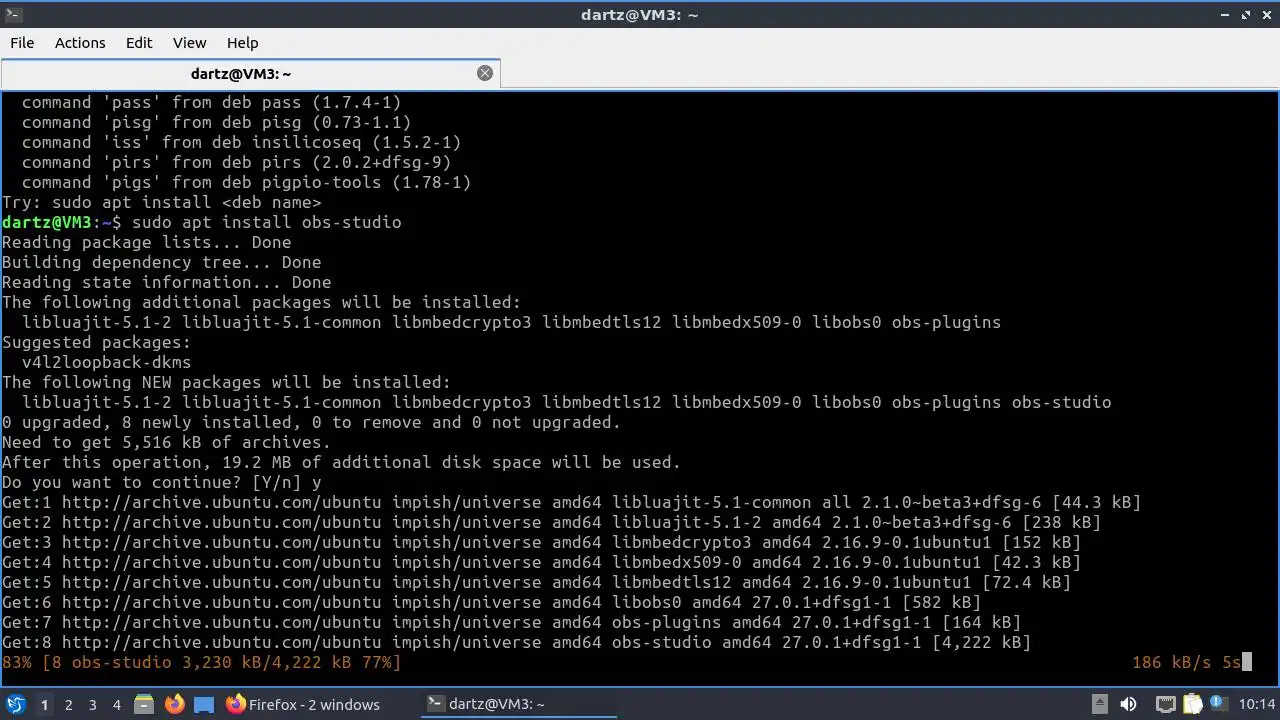Click the 'sudo apt install obs-studio' command text
1280x720 pixels.
[x=266, y=222]
